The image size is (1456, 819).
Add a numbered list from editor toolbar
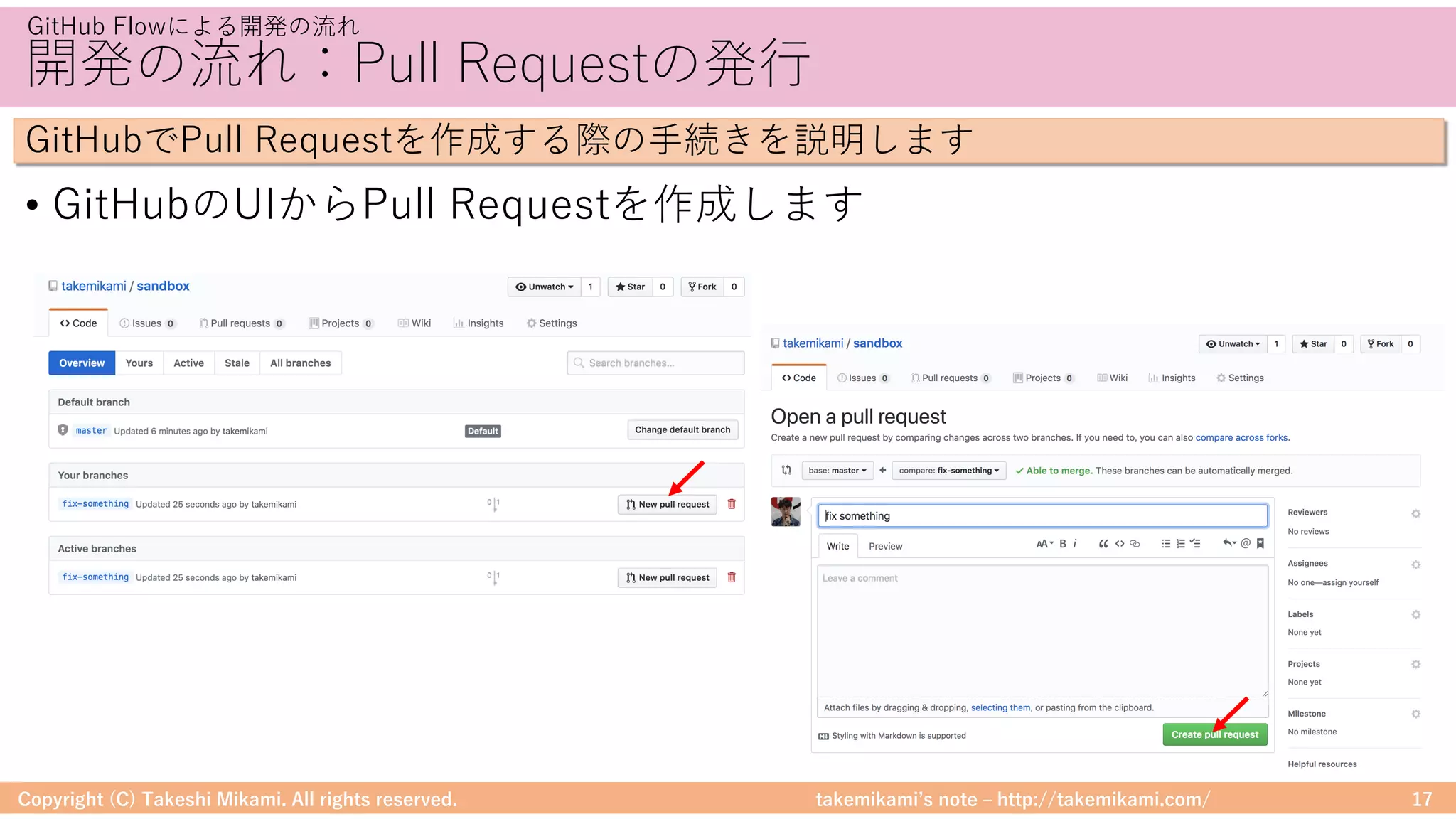point(1181,544)
